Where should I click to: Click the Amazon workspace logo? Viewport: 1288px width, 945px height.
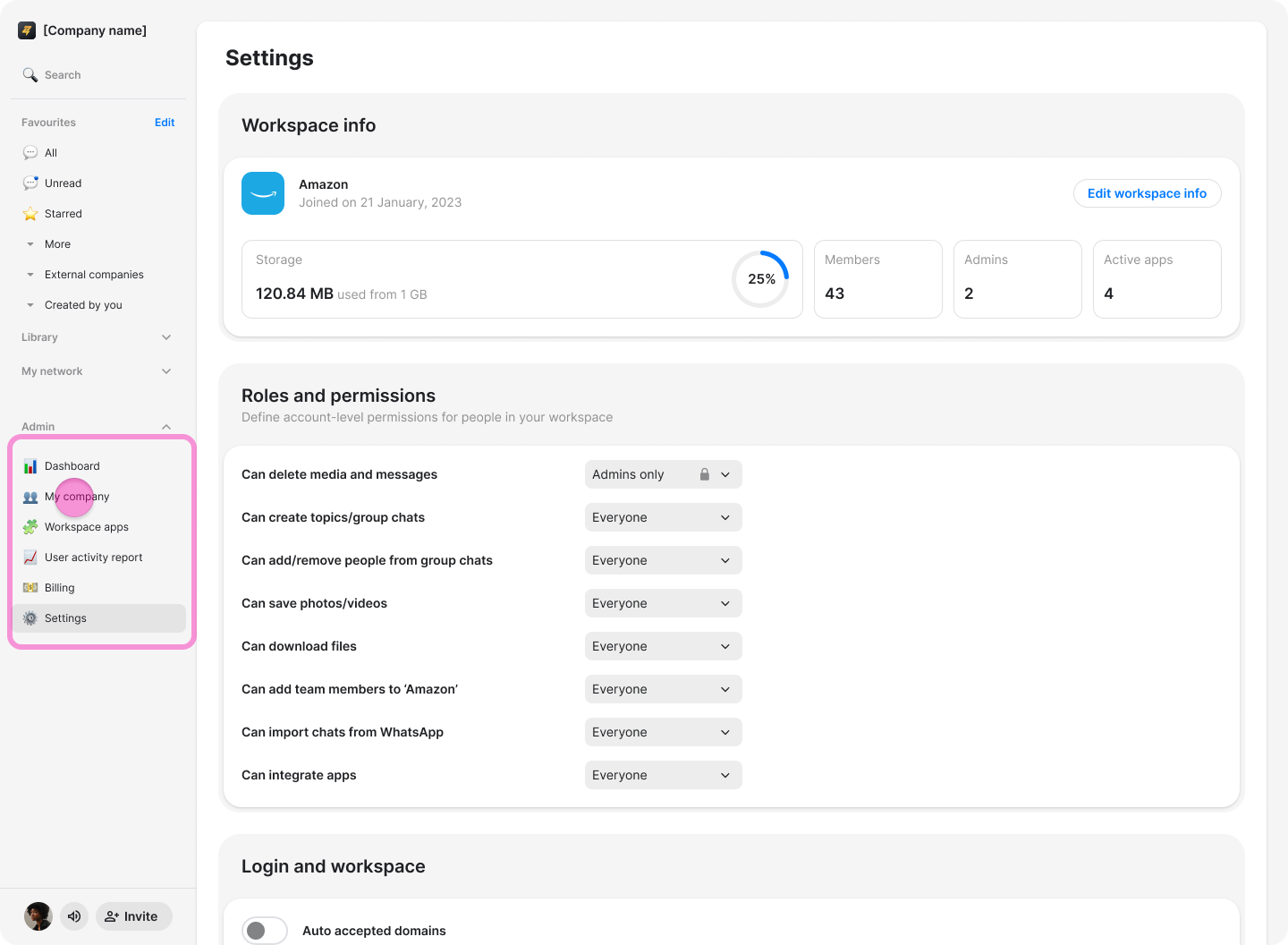tap(263, 193)
